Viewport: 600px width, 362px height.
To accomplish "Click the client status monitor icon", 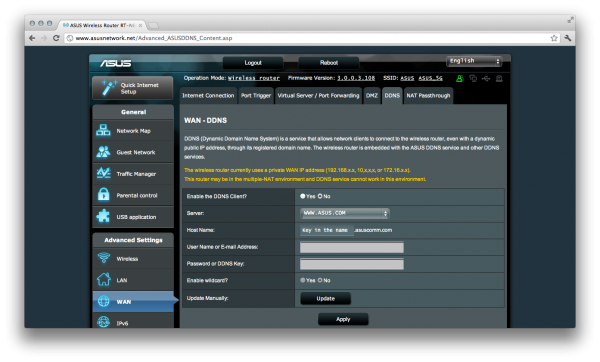I will click(x=473, y=78).
